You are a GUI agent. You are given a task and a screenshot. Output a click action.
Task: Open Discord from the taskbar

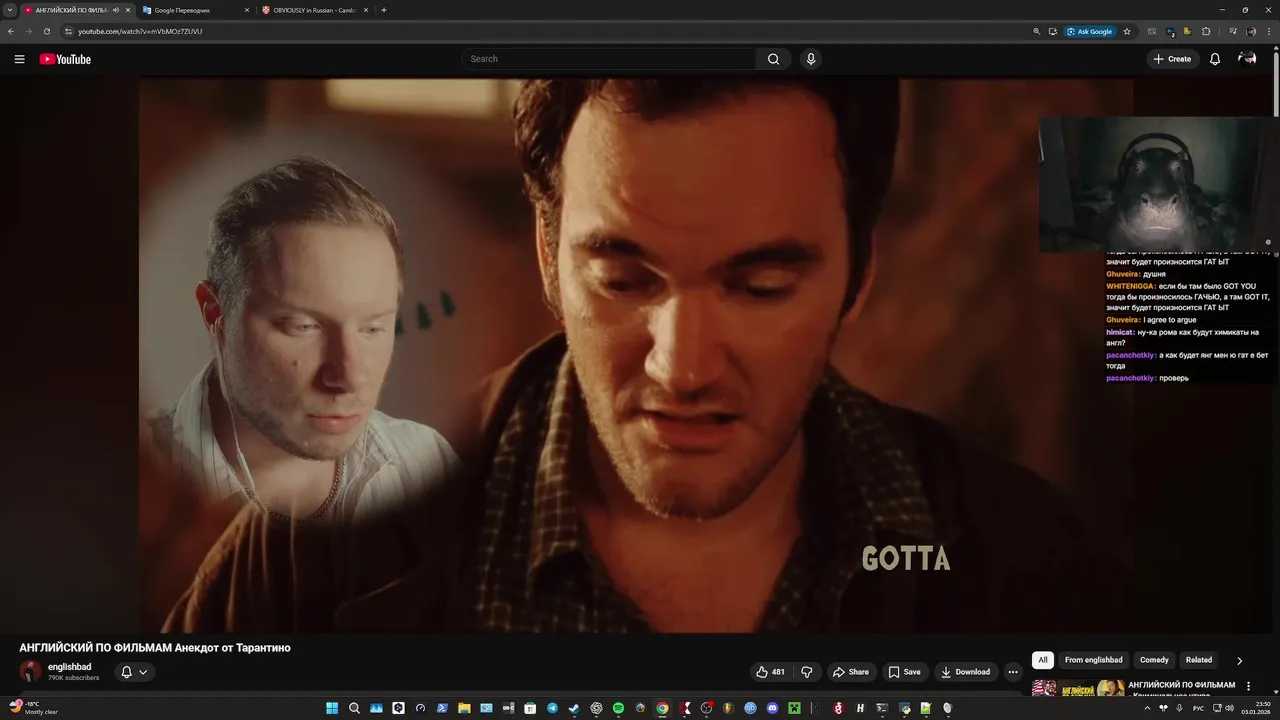(x=772, y=708)
